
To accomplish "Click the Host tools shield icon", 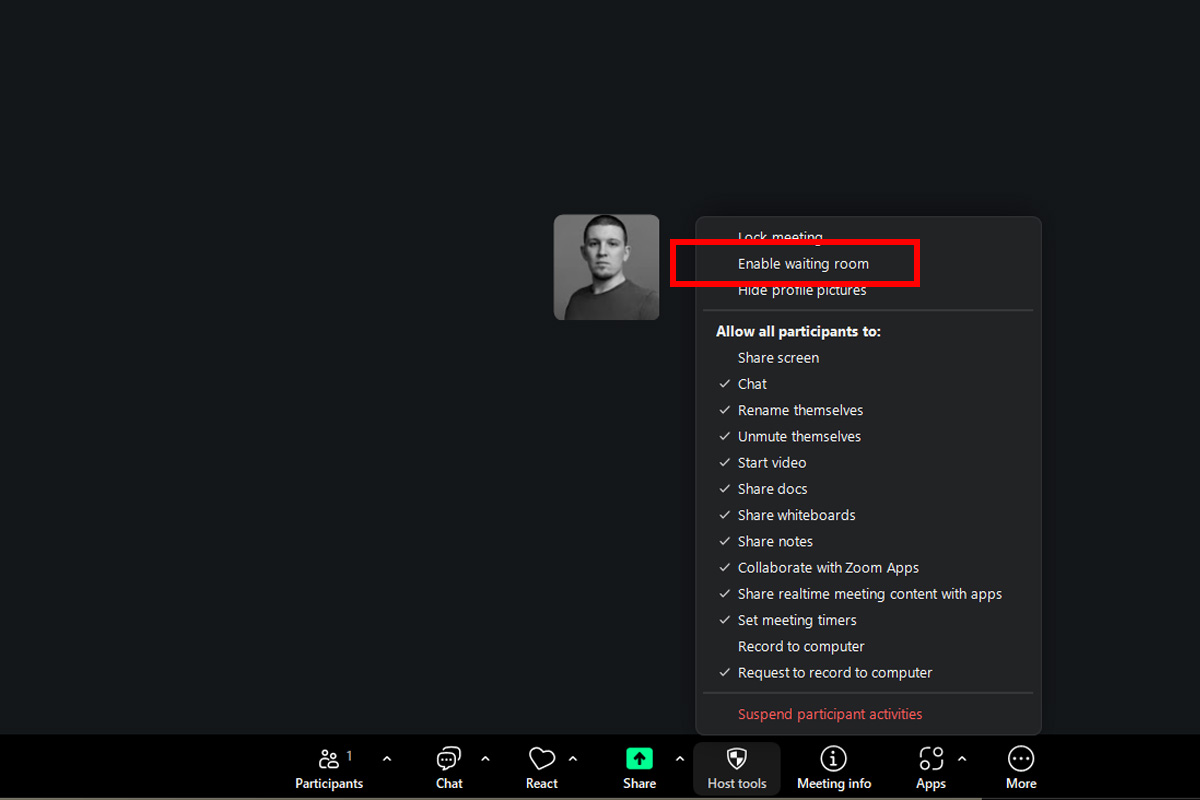I will [x=736, y=759].
